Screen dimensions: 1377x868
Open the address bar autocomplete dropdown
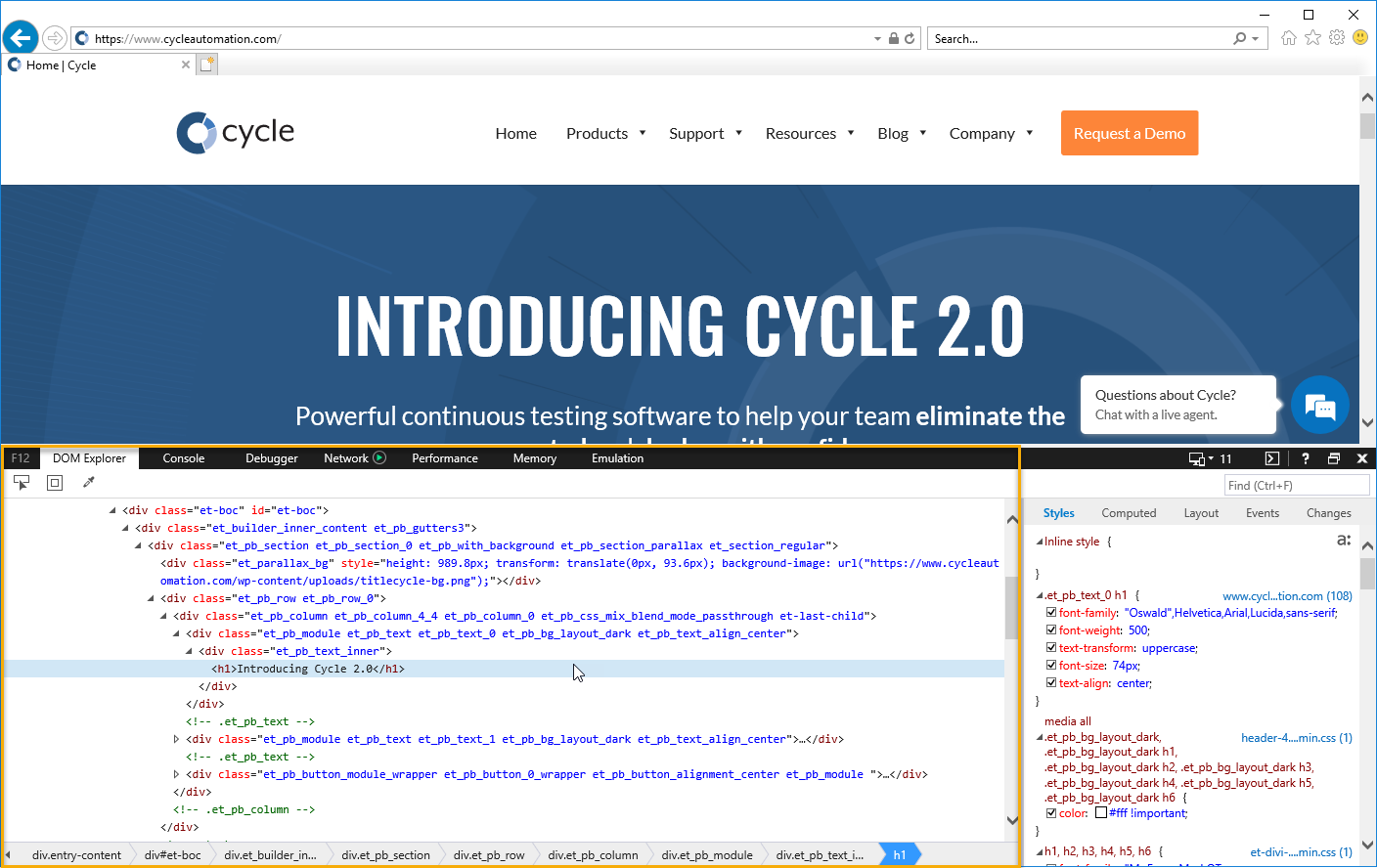[x=877, y=39]
